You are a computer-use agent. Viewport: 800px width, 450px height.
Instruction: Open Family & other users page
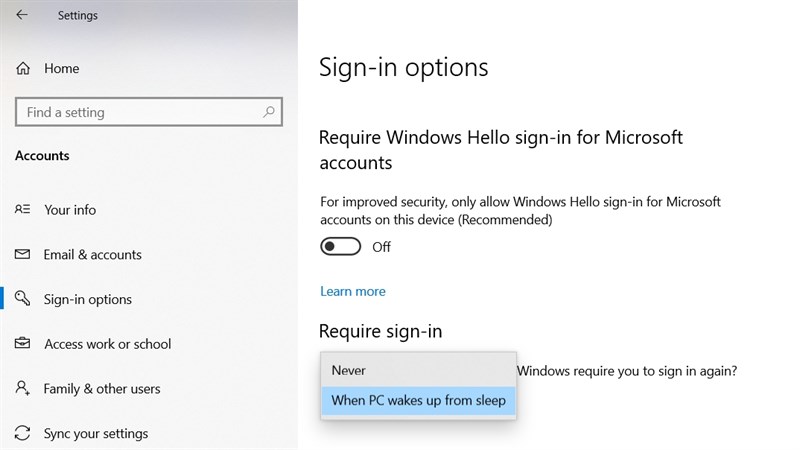pyautogui.click(x=102, y=389)
